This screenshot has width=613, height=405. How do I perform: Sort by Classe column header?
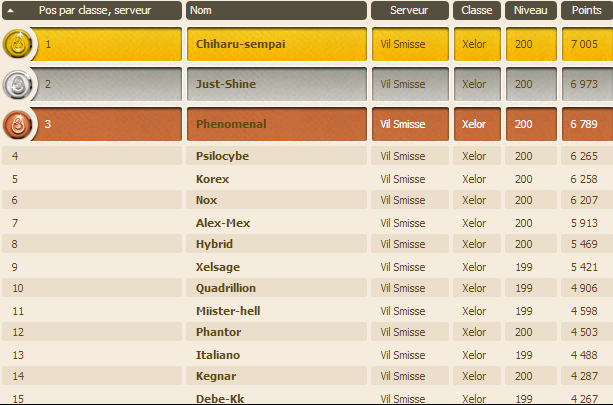coord(477,10)
